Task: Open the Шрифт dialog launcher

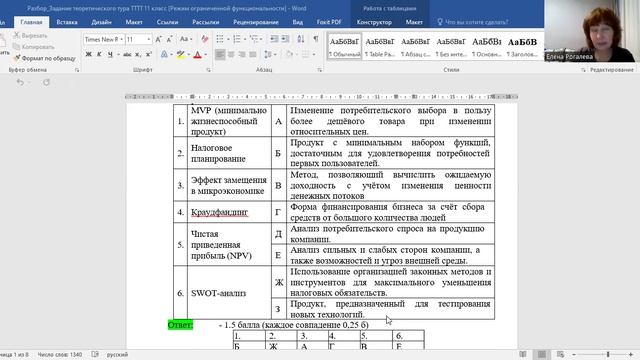Action: coord(209,70)
